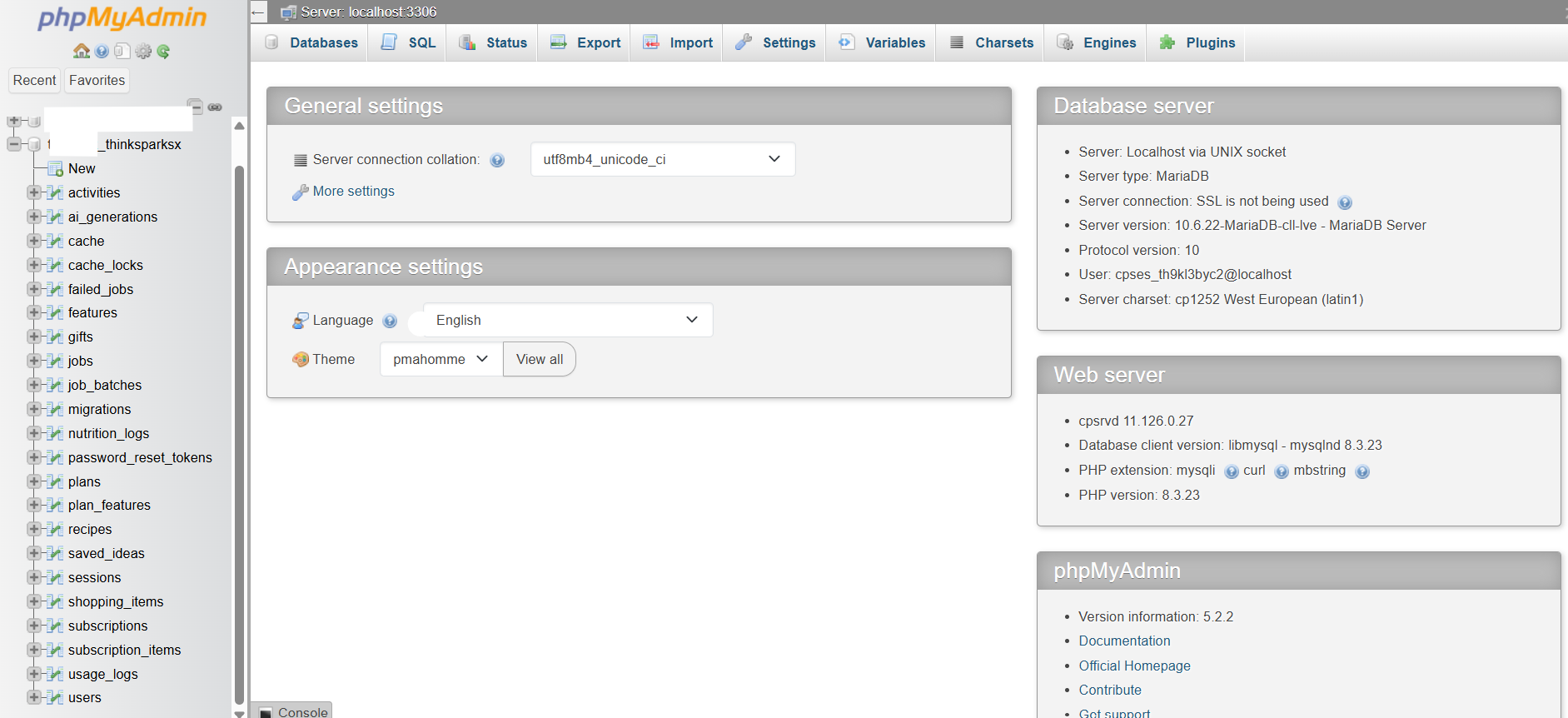The image size is (1568, 718).
Task: Click the mysqli extension help icon
Action: coord(1232,472)
